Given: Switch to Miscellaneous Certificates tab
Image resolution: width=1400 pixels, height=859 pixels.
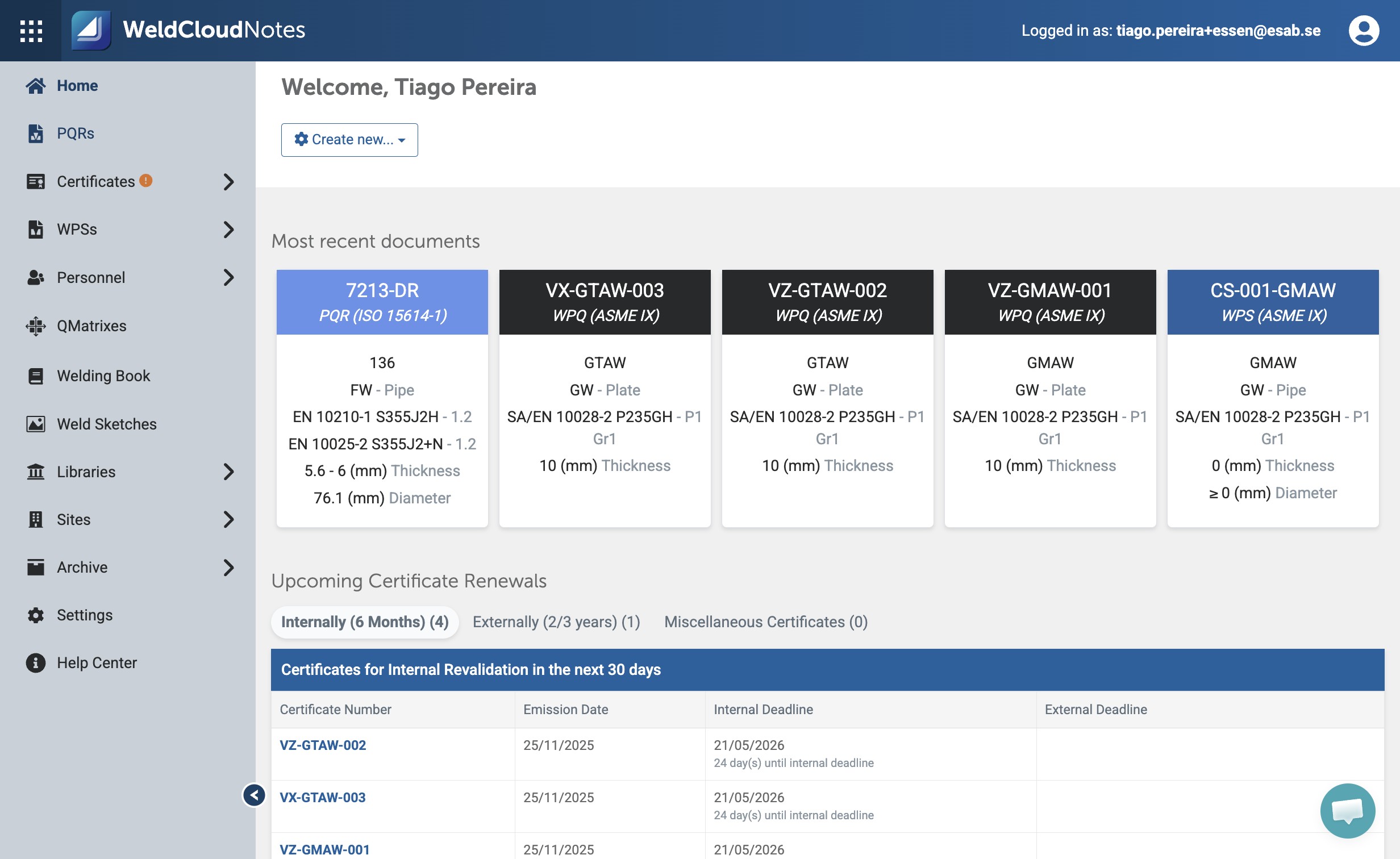Looking at the screenshot, I should click(766, 622).
